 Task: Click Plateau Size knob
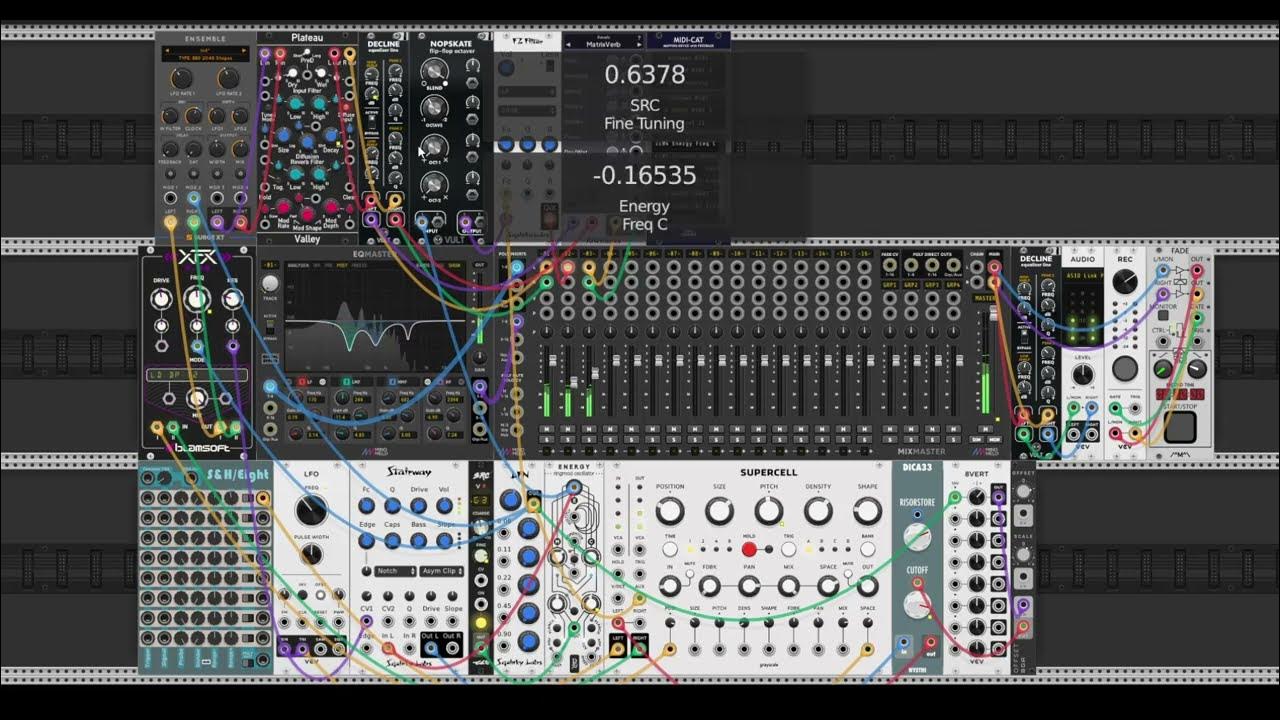[x=284, y=135]
